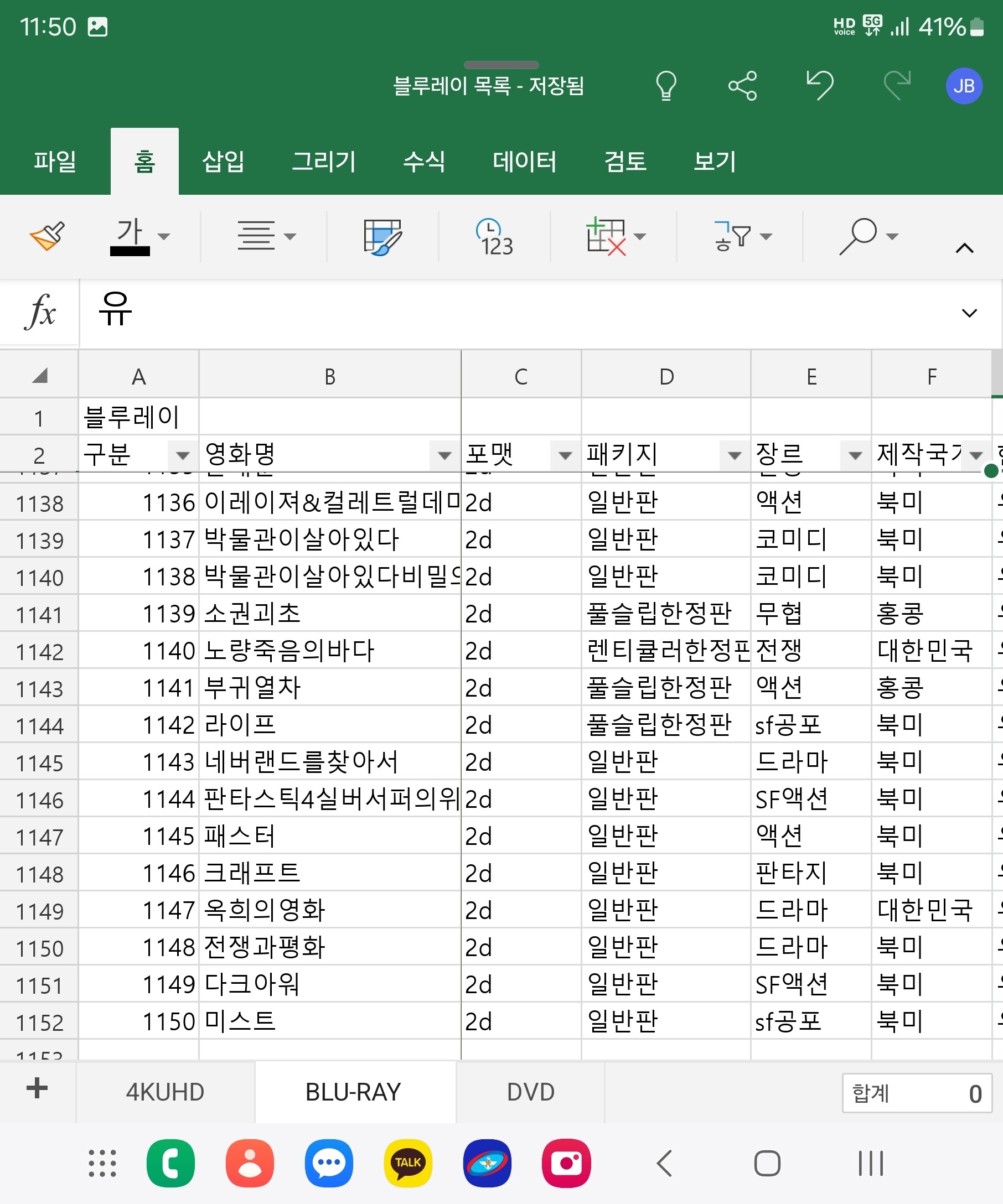The height and width of the screenshot is (1204, 1003).
Task: Switch to the DVD sheet tab
Action: pos(530,1092)
